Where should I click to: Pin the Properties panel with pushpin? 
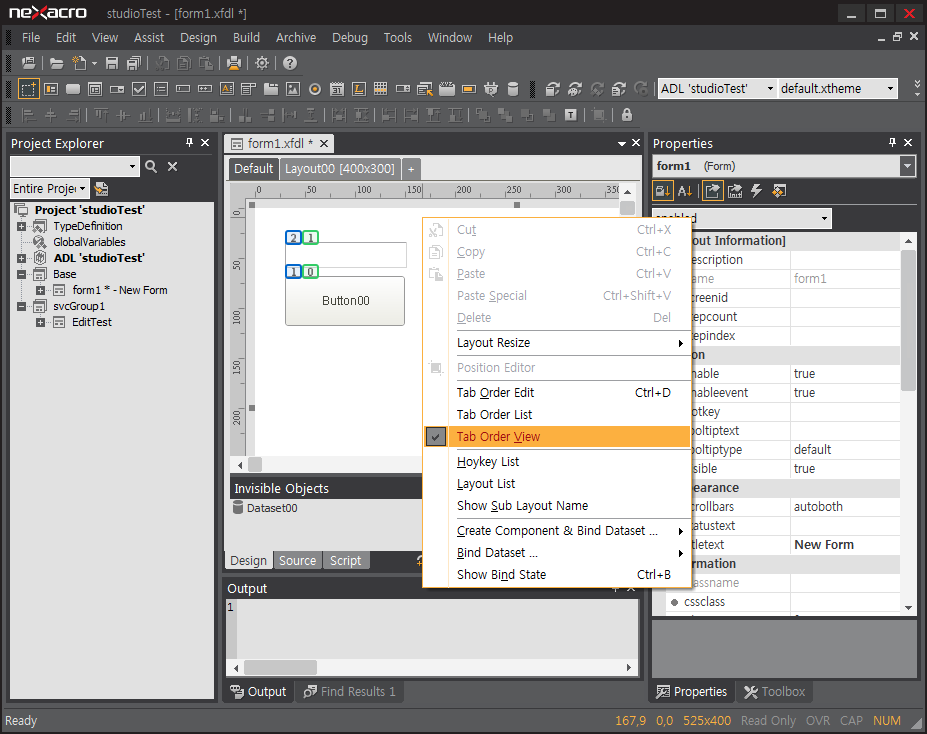click(892, 143)
